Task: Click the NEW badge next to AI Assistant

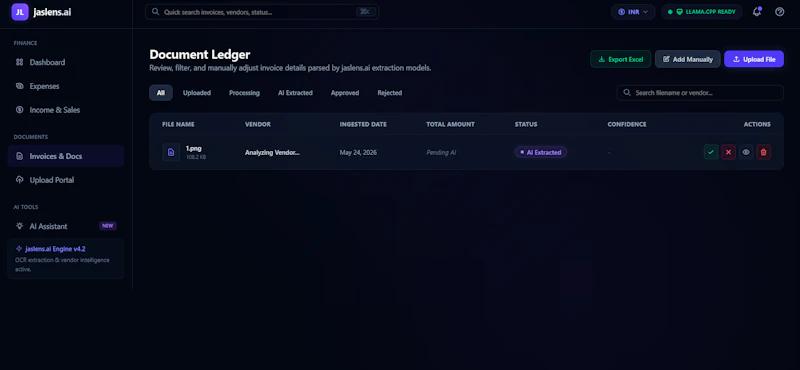Action: [x=108, y=226]
